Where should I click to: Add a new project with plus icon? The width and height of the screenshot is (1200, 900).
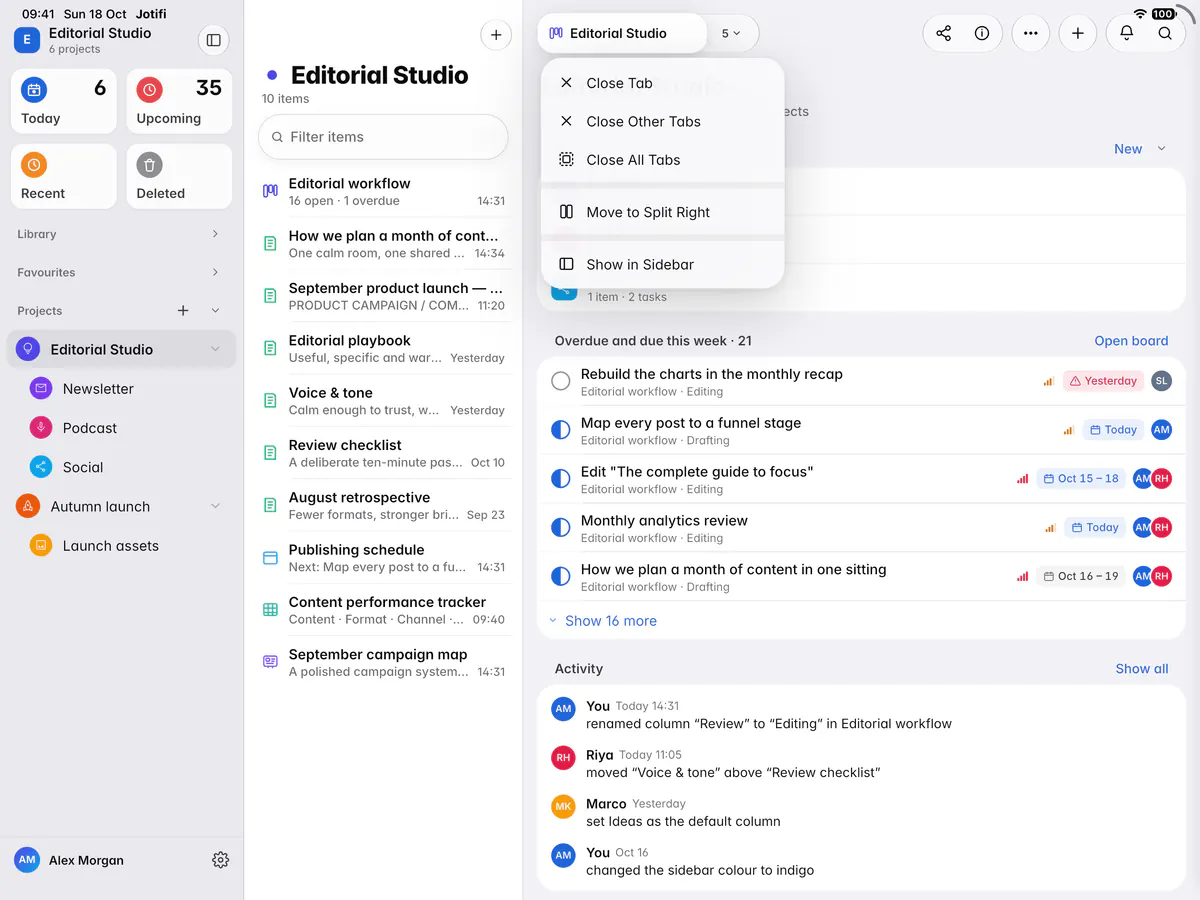point(183,311)
